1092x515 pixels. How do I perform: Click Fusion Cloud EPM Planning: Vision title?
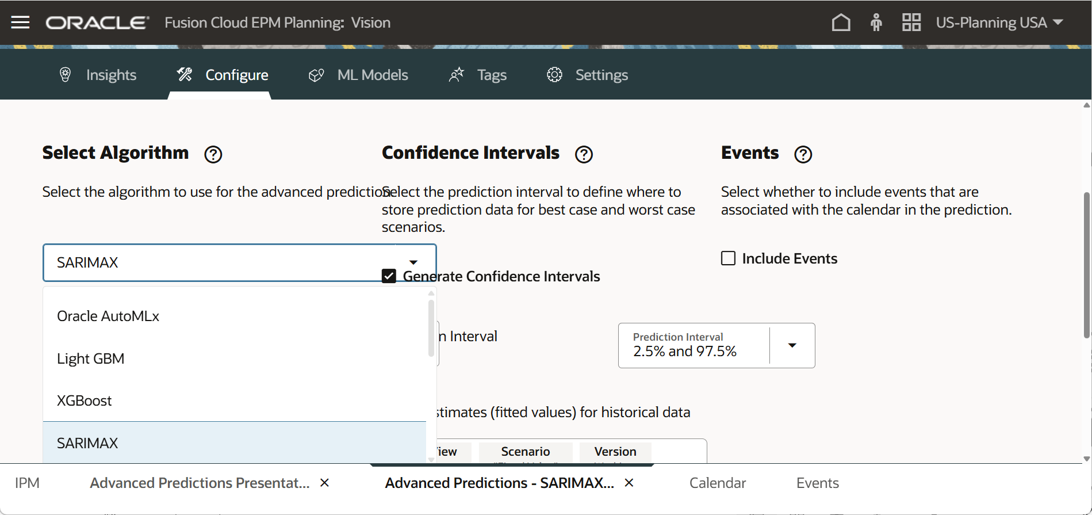pyautogui.click(x=277, y=23)
